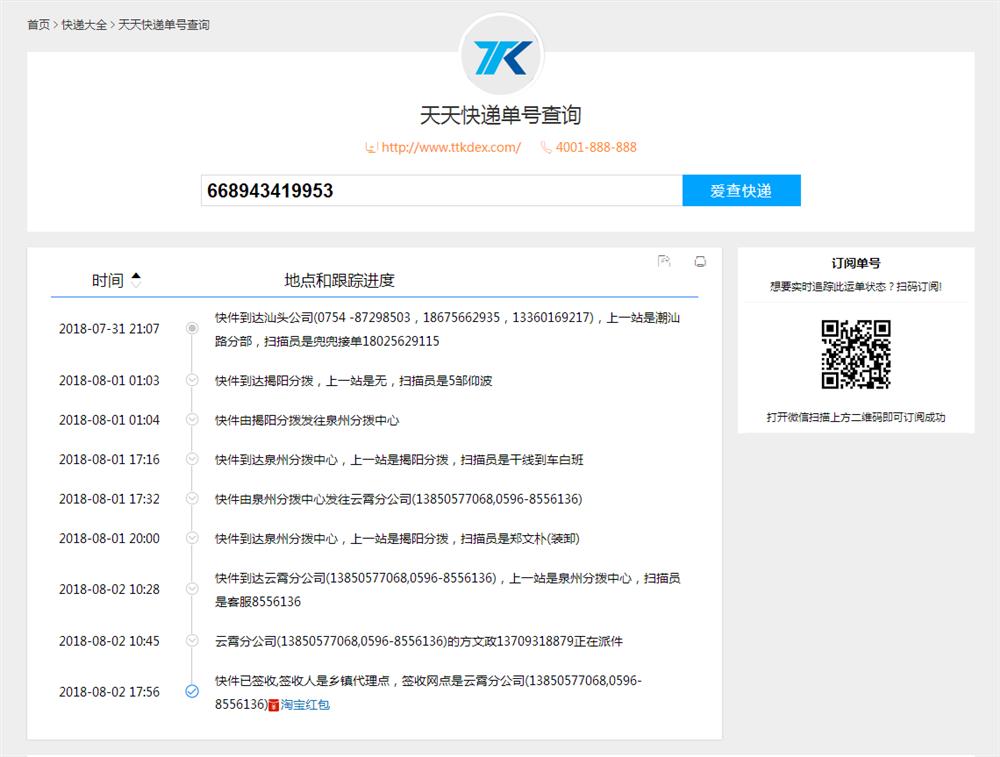The width and height of the screenshot is (1000, 757).
Task: Click 天天快递单号查询 in the breadcrumb
Action: tap(164, 25)
